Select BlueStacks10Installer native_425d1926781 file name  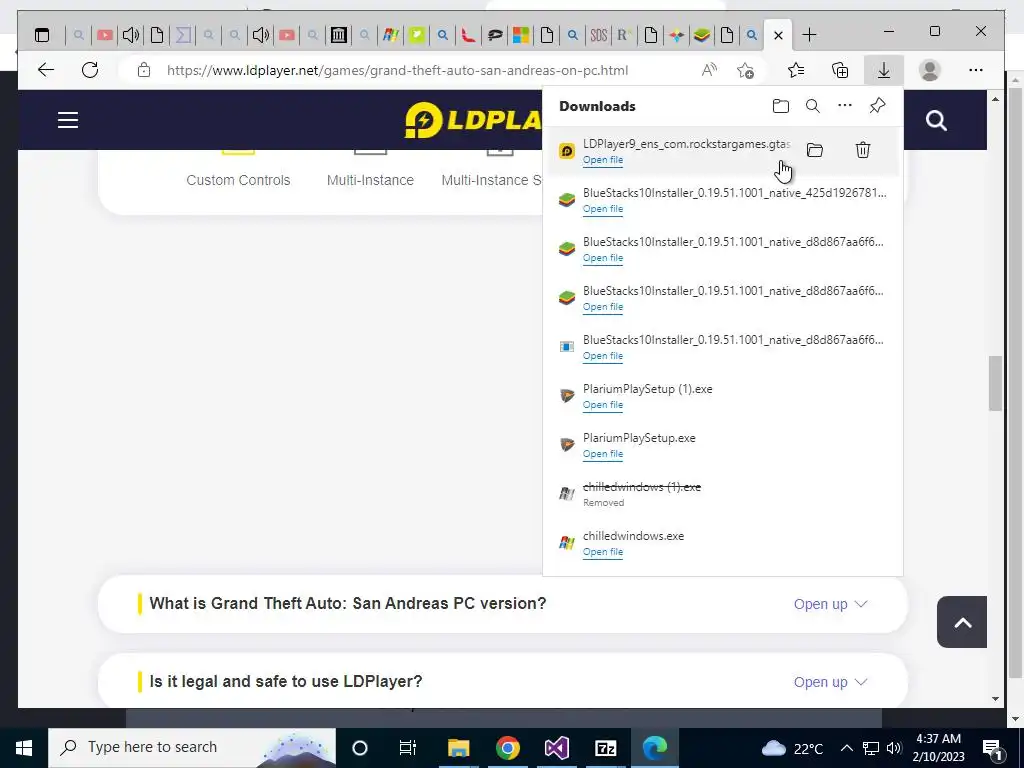click(735, 193)
